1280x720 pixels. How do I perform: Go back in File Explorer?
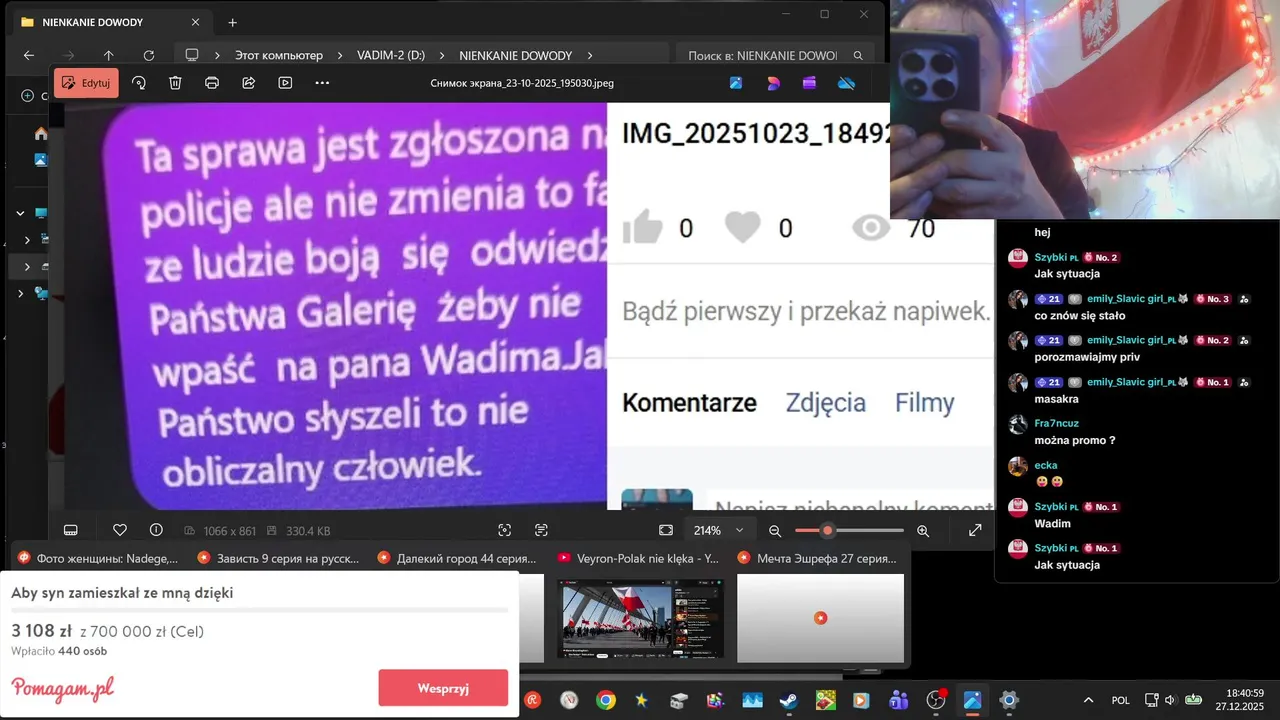[29, 55]
